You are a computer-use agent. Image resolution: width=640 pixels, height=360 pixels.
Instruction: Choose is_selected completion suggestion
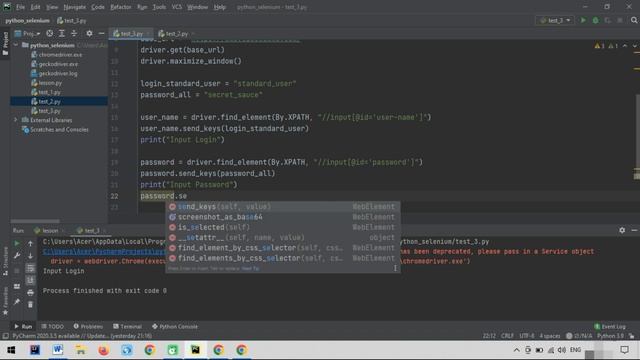[x=282, y=227]
